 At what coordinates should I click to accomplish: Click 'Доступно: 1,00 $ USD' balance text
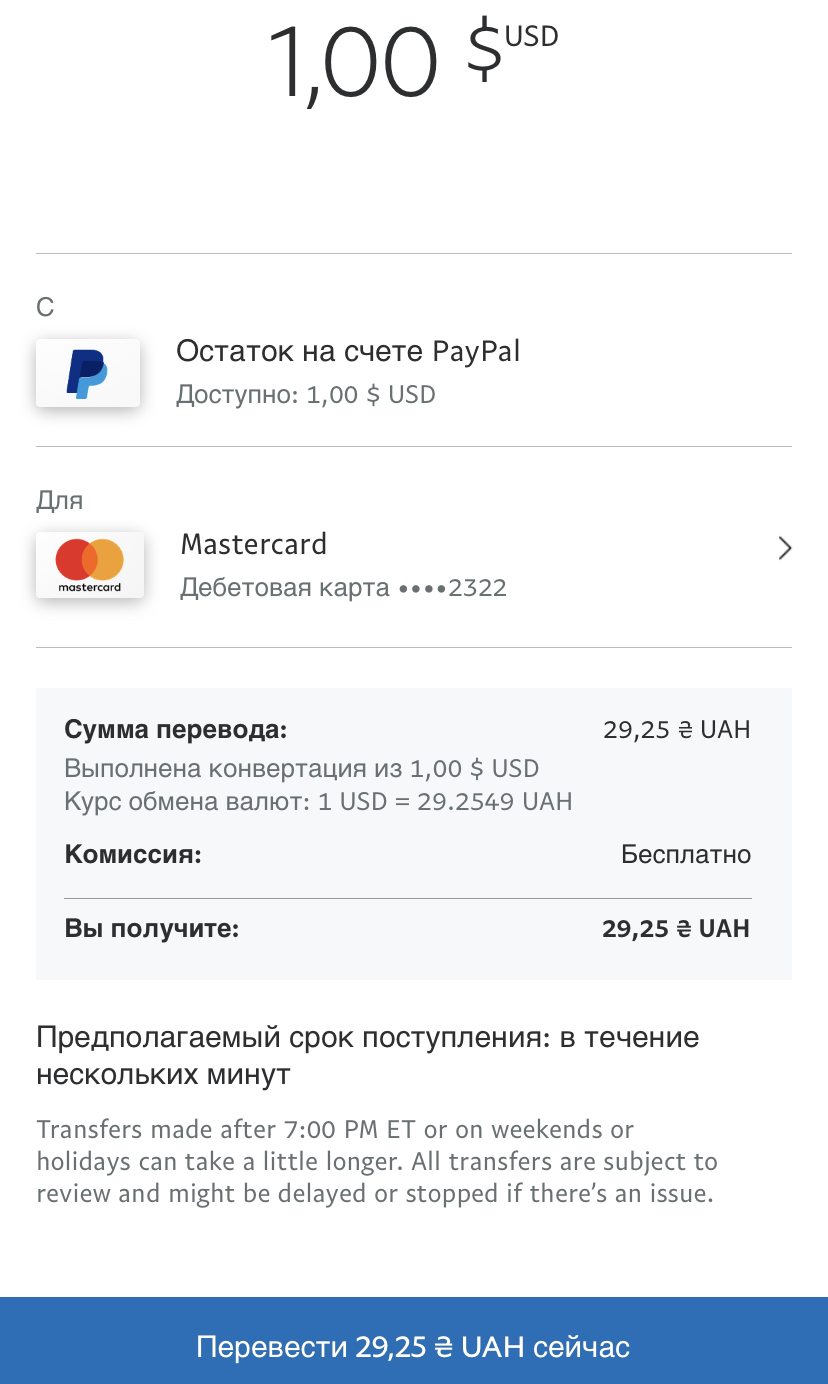coord(306,394)
